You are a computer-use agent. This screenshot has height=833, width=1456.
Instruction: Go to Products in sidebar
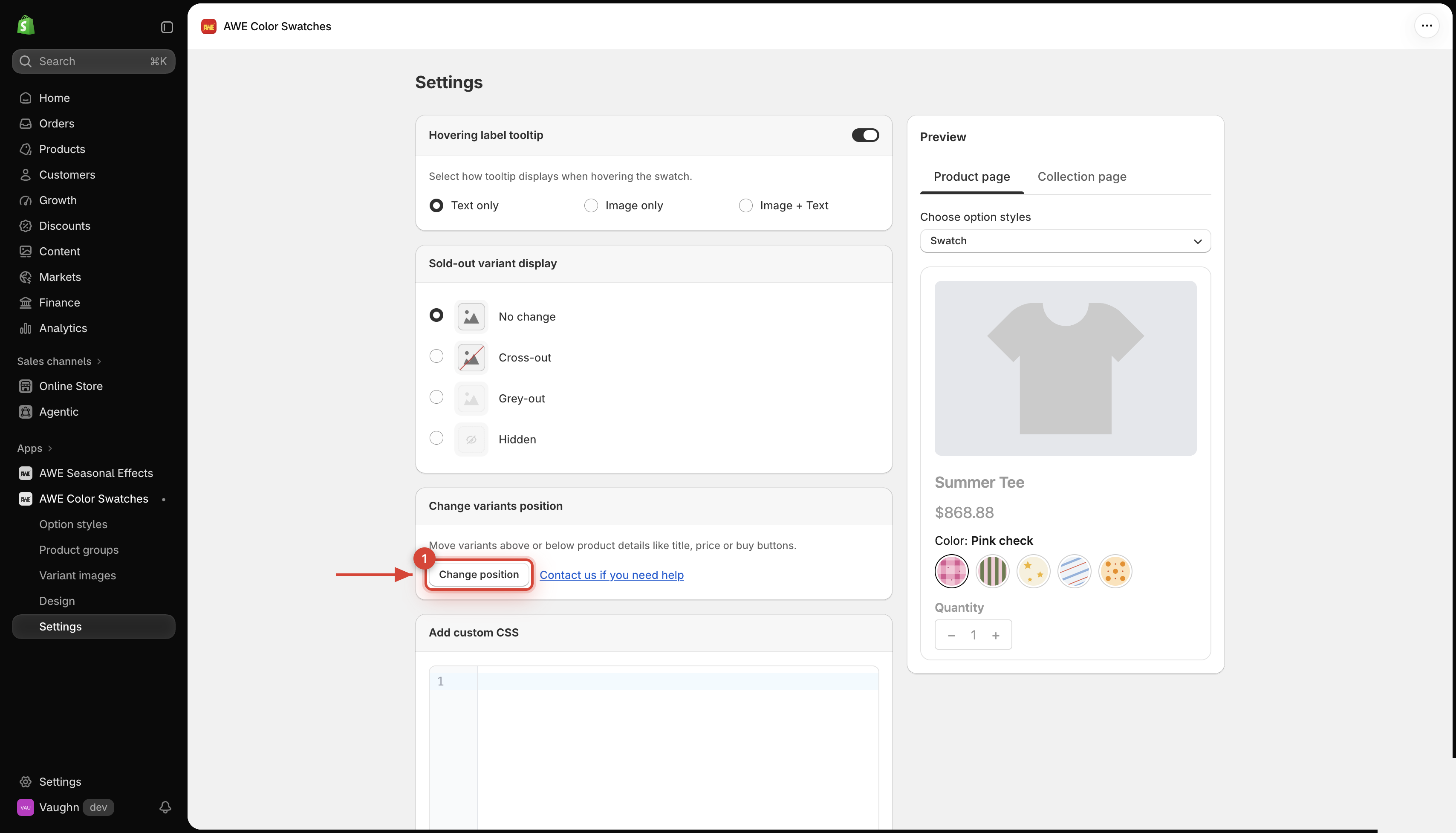pyautogui.click(x=93, y=149)
